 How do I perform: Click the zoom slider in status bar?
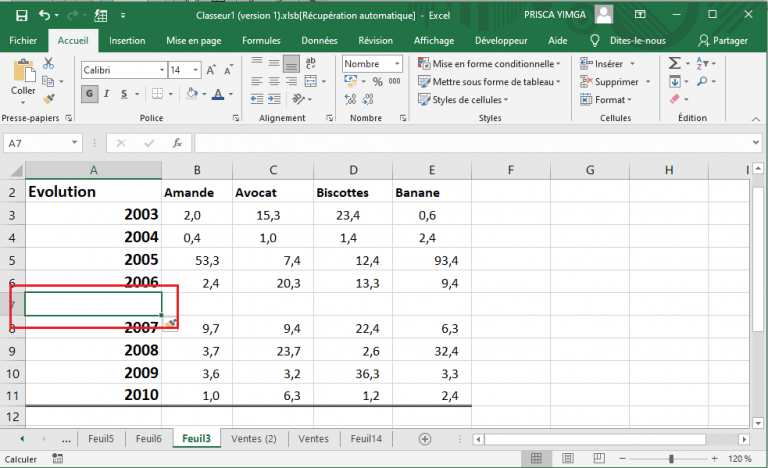pyautogui.click(x=671, y=459)
